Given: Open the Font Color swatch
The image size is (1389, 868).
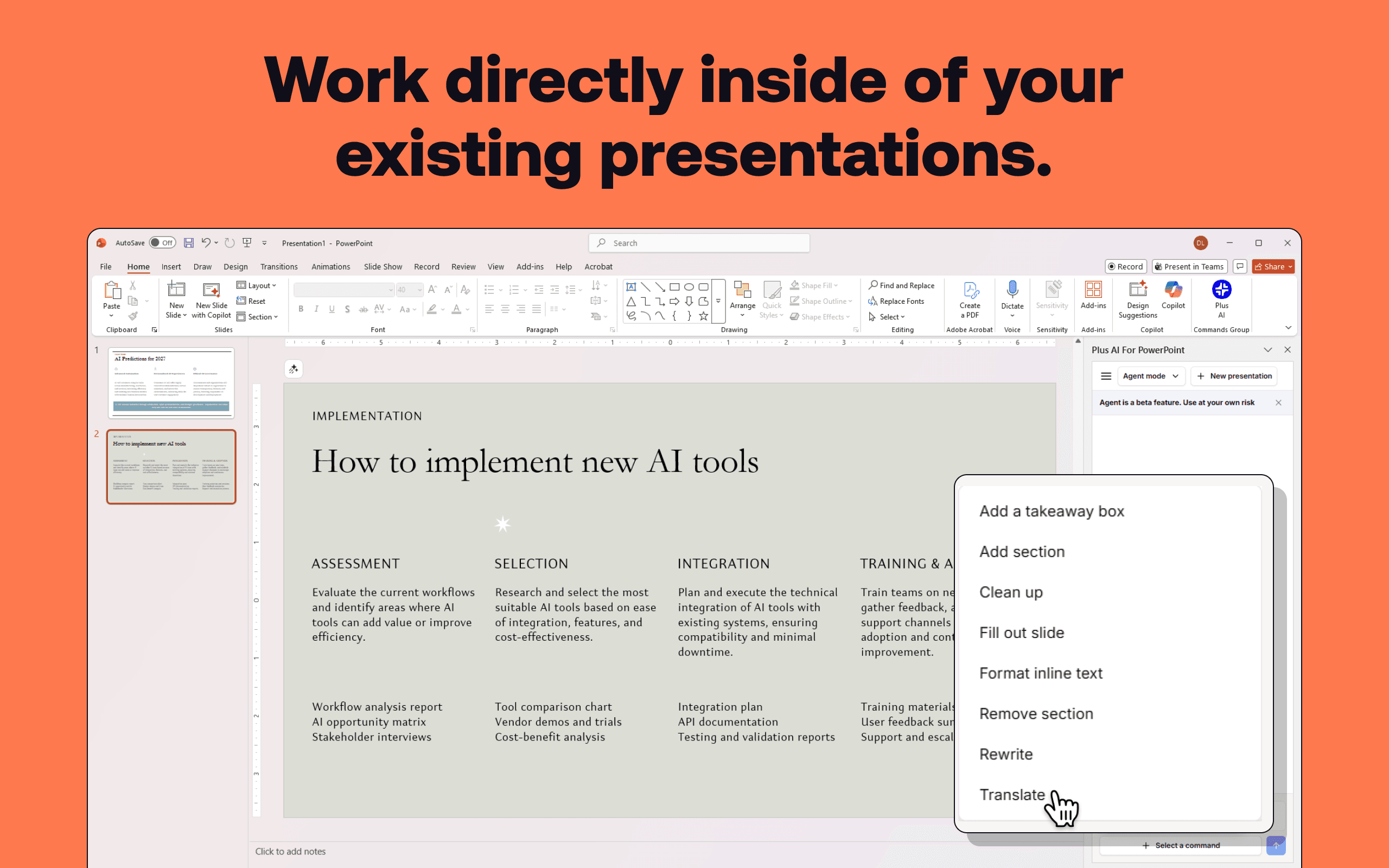Looking at the screenshot, I should tap(456, 309).
